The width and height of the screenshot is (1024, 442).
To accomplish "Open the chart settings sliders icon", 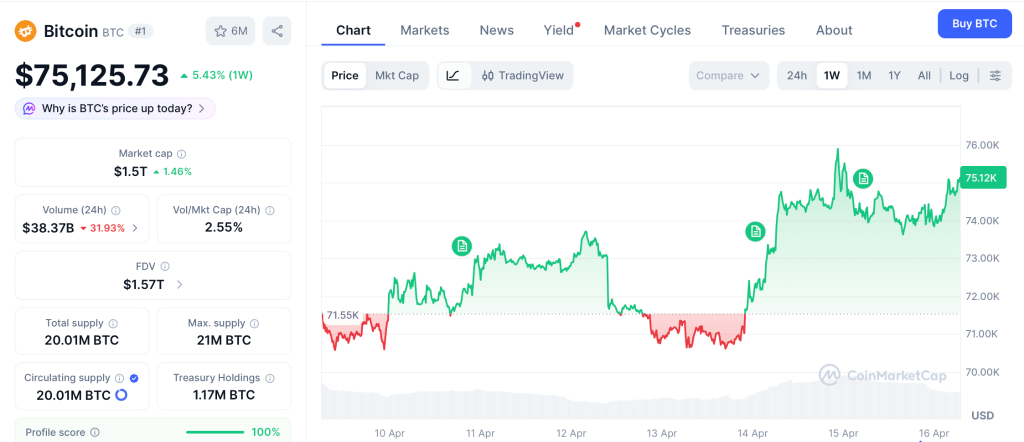I will [x=995, y=75].
